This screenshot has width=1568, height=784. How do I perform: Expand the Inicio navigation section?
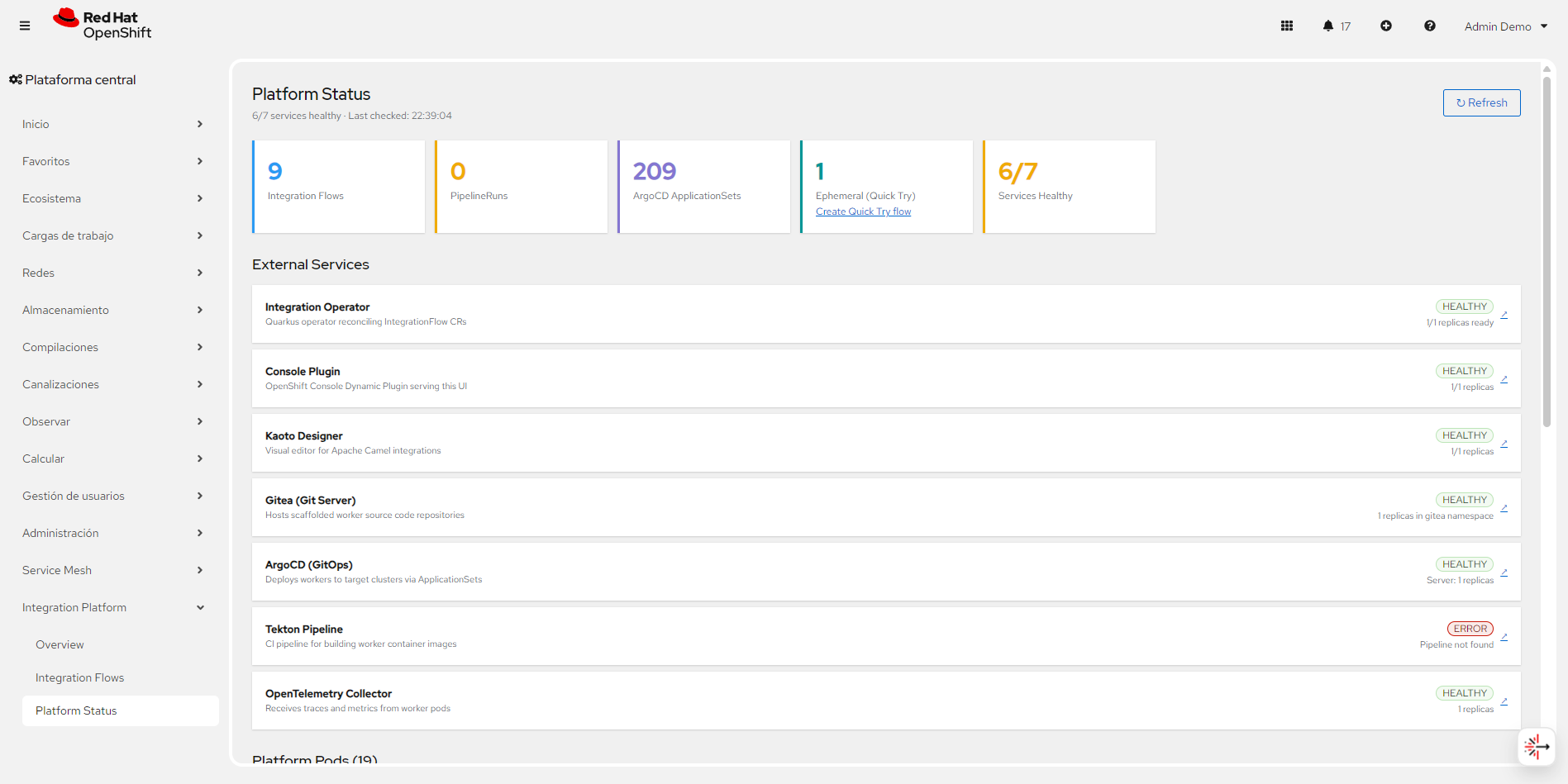tap(113, 124)
